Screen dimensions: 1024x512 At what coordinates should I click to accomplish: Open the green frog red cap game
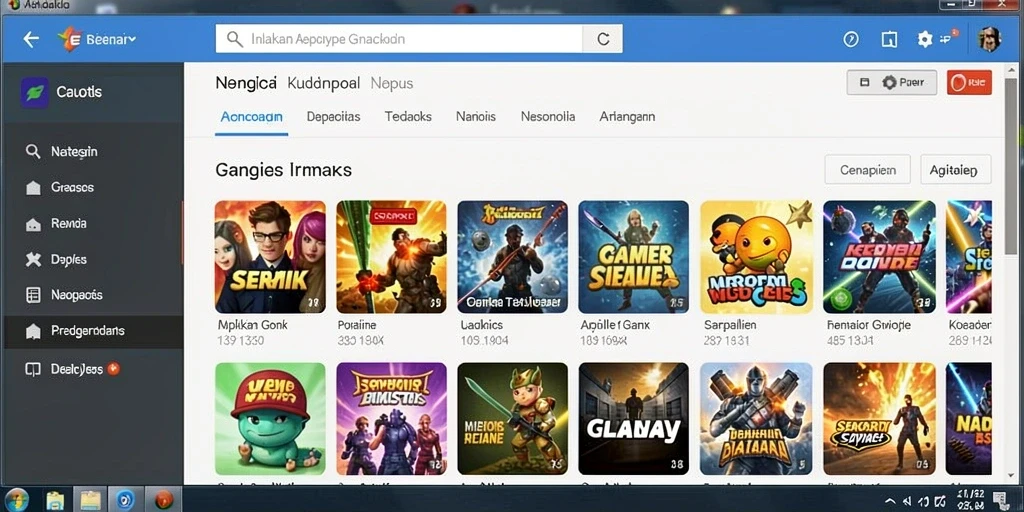point(270,419)
